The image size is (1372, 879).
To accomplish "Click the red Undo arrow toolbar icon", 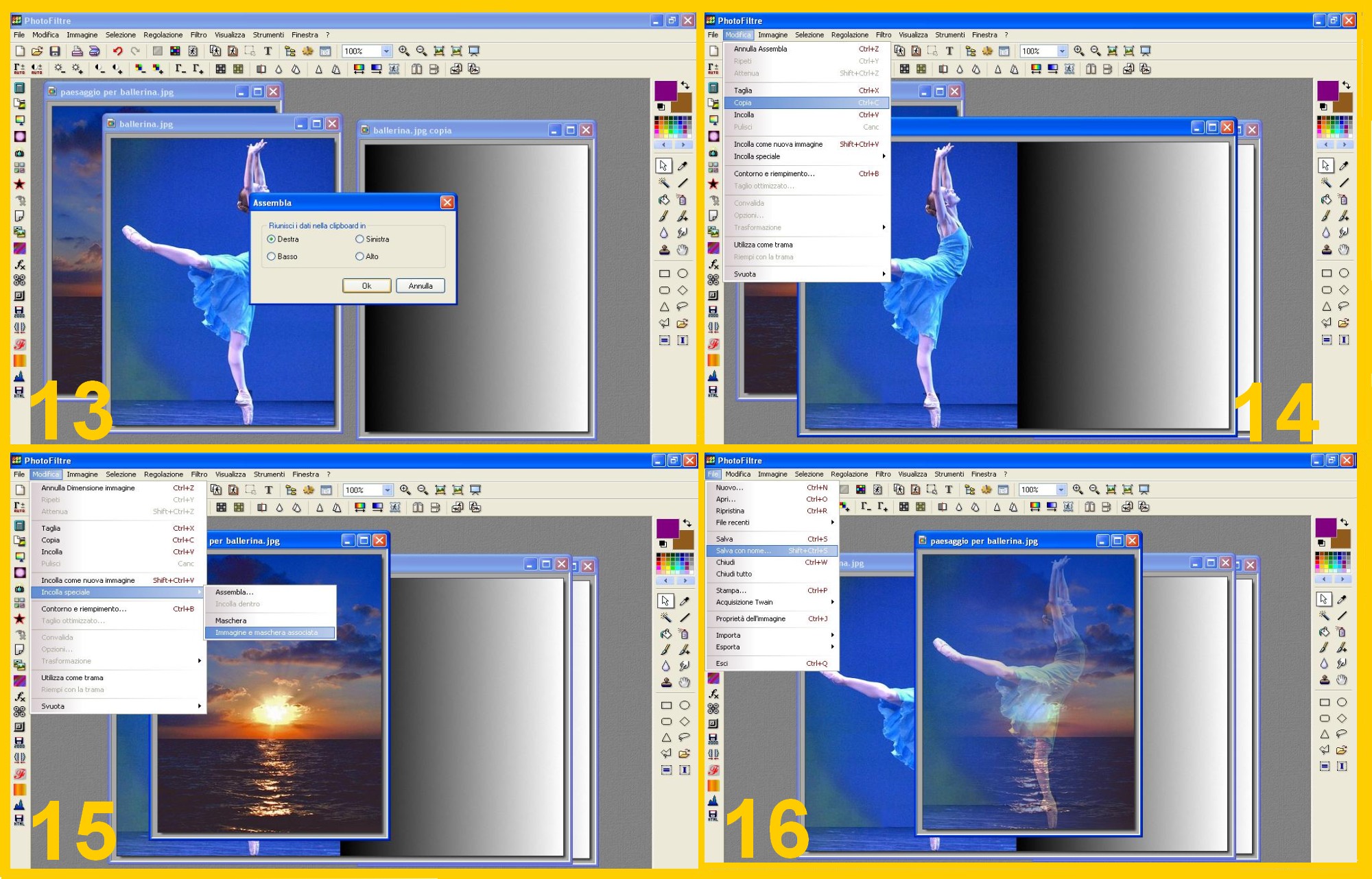I will pos(117,51).
